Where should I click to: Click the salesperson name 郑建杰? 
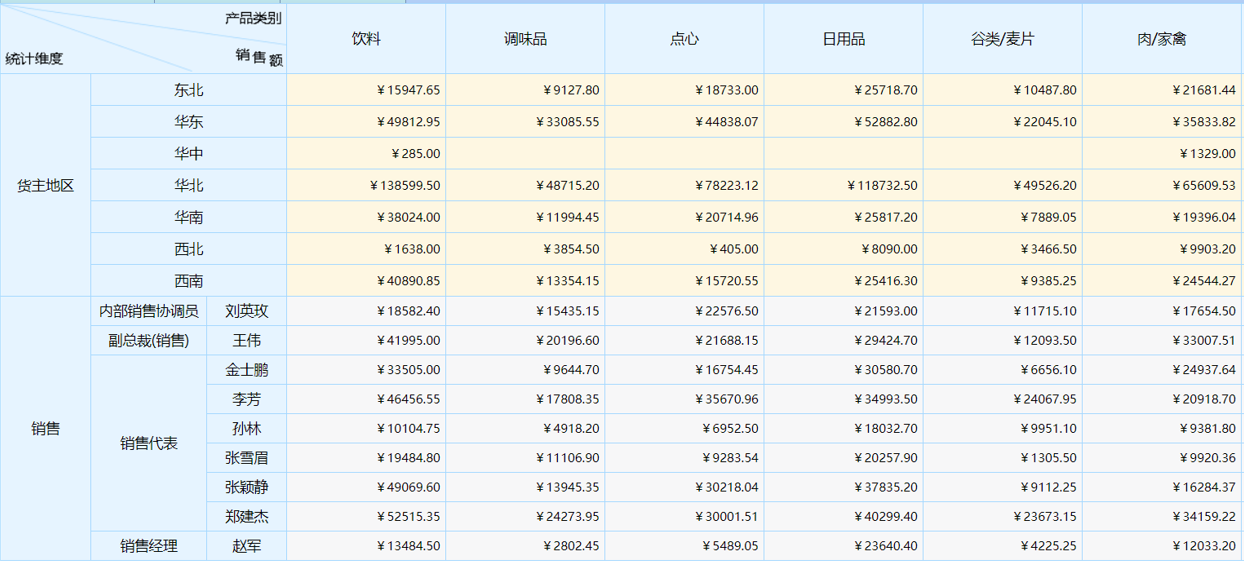point(247,517)
